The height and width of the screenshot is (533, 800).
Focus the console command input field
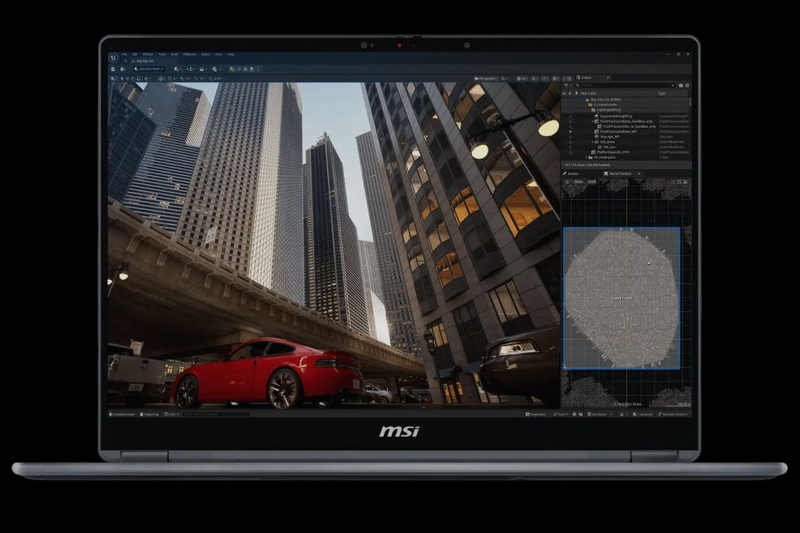point(215,414)
